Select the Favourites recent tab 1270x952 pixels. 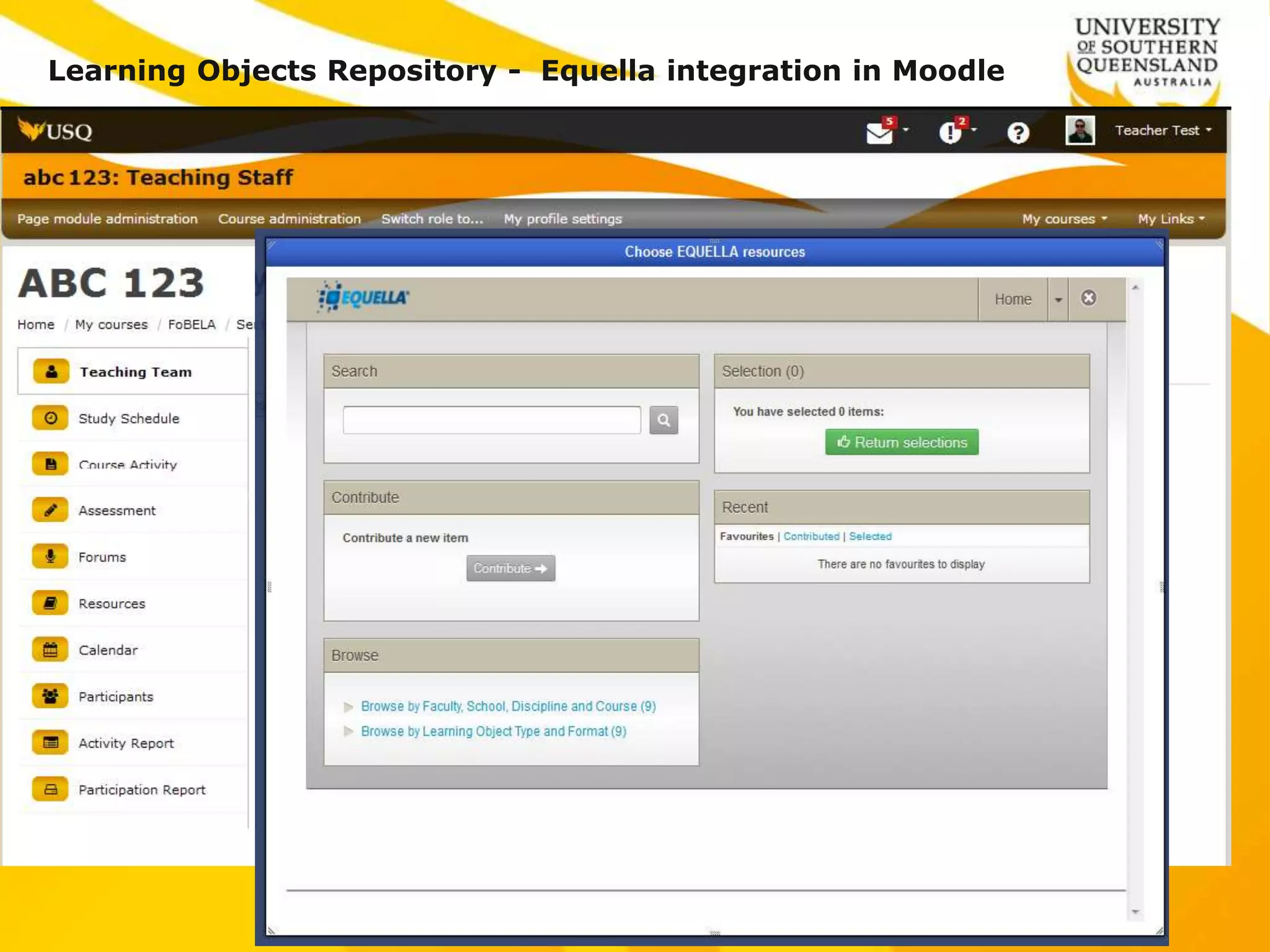coord(747,536)
